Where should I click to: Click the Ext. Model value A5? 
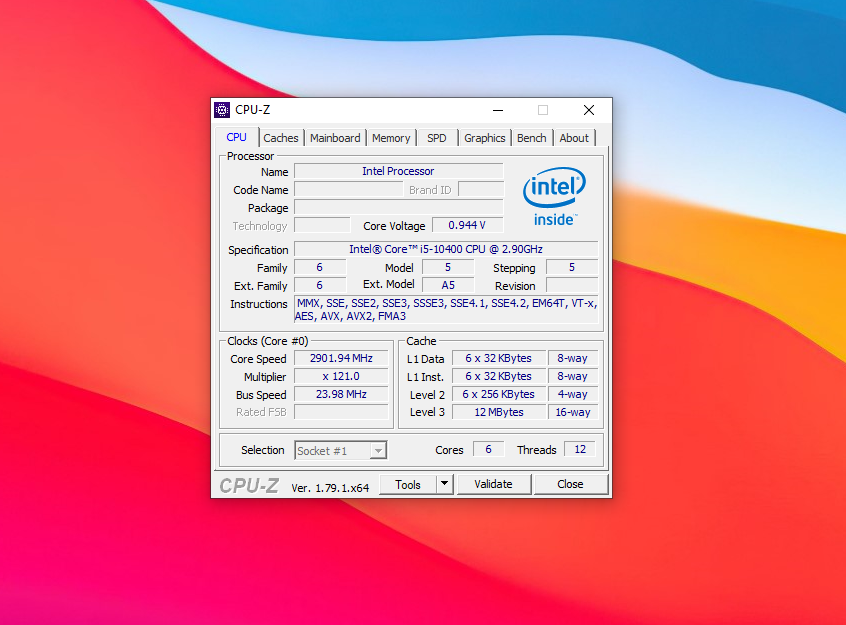click(448, 286)
